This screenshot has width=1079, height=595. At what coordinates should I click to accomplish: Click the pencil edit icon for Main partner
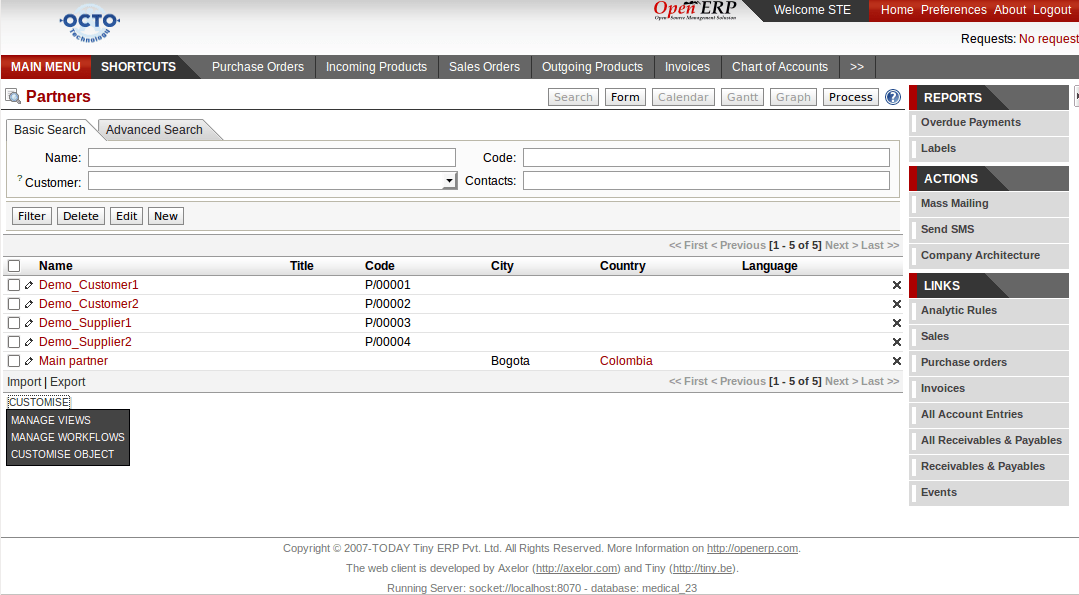pos(29,361)
